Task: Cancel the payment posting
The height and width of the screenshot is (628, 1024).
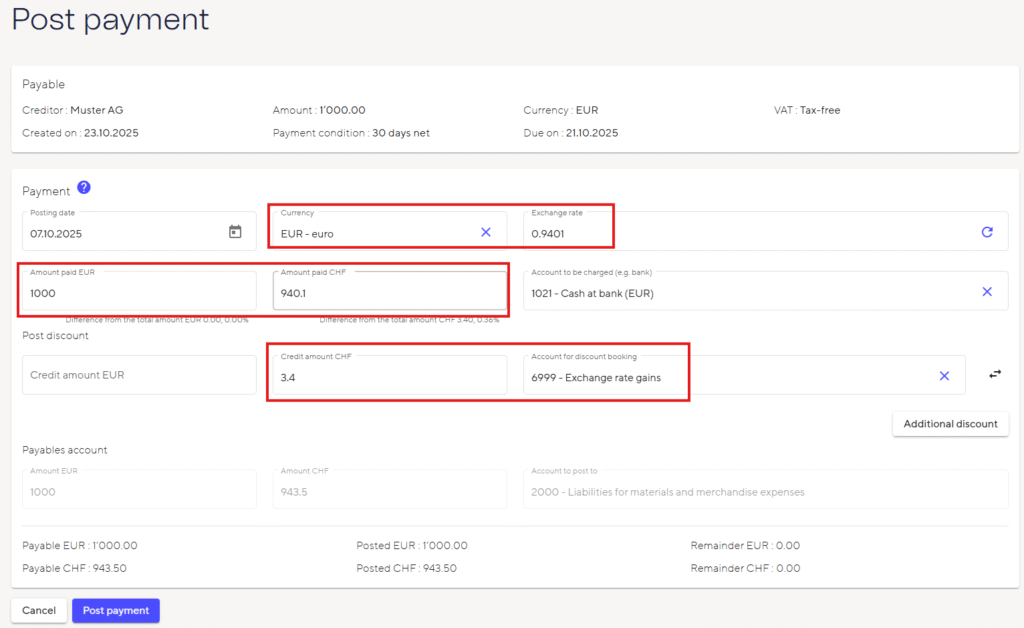Action: (39, 611)
